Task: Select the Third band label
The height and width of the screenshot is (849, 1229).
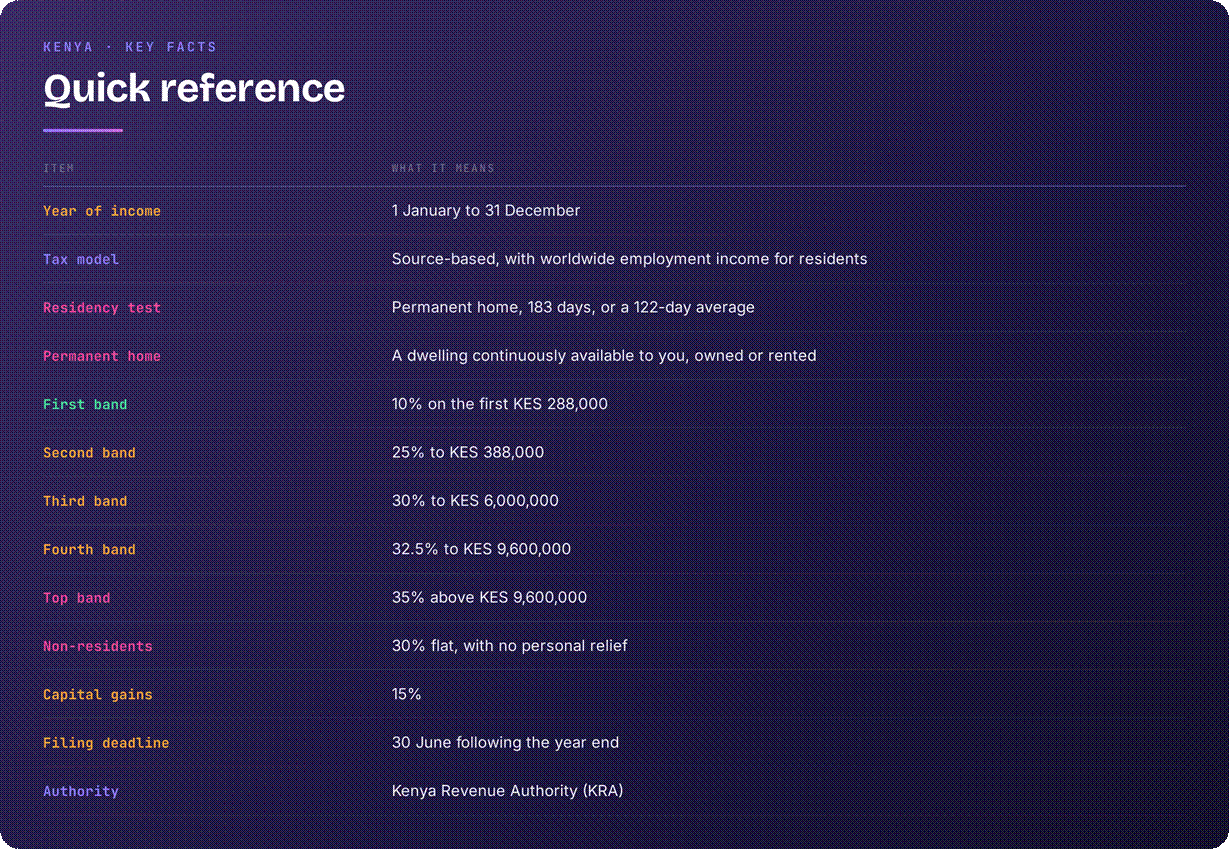Action: 85,501
